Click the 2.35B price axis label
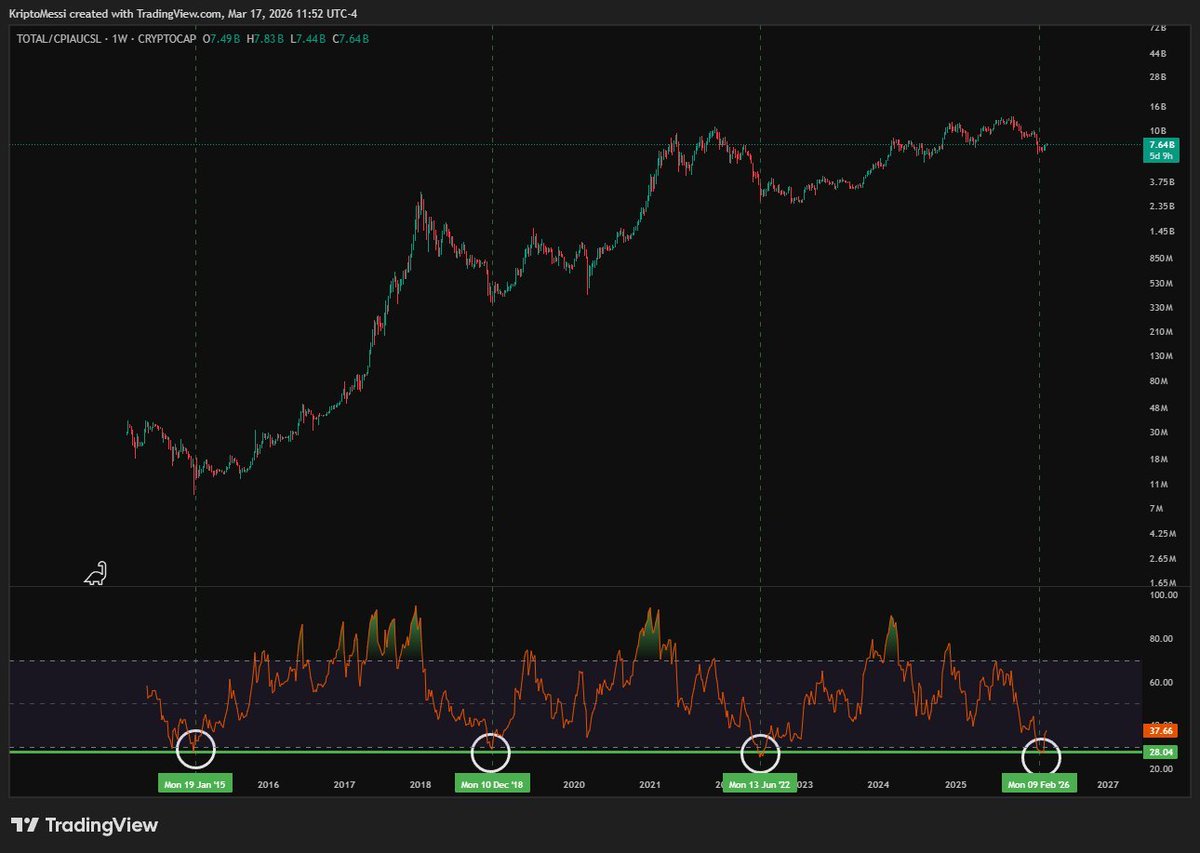Viewport: 1200px width, 853px height. (1162, 207)
